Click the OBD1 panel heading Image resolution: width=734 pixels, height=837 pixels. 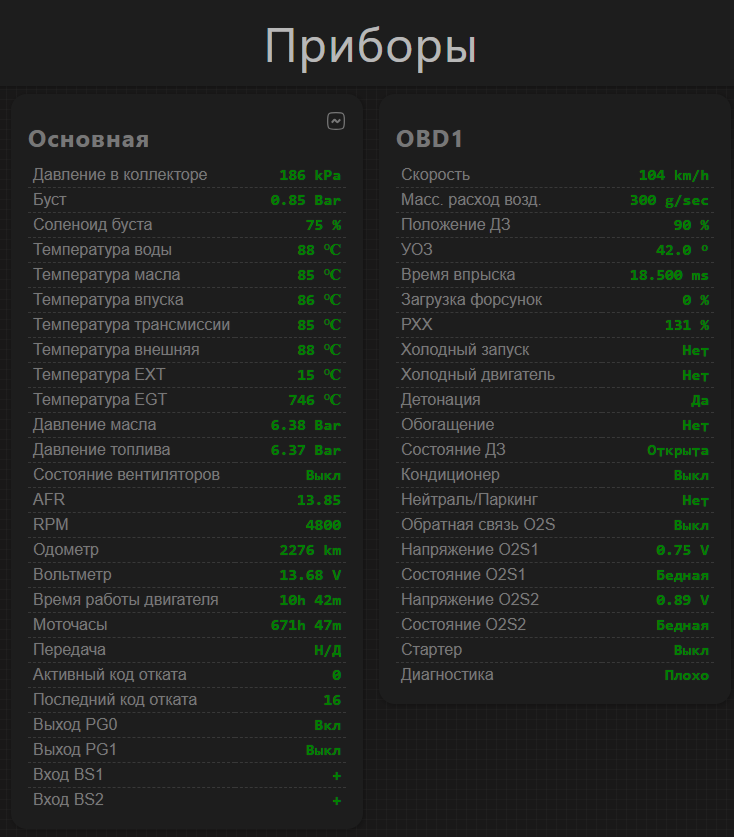coord(429,139)
